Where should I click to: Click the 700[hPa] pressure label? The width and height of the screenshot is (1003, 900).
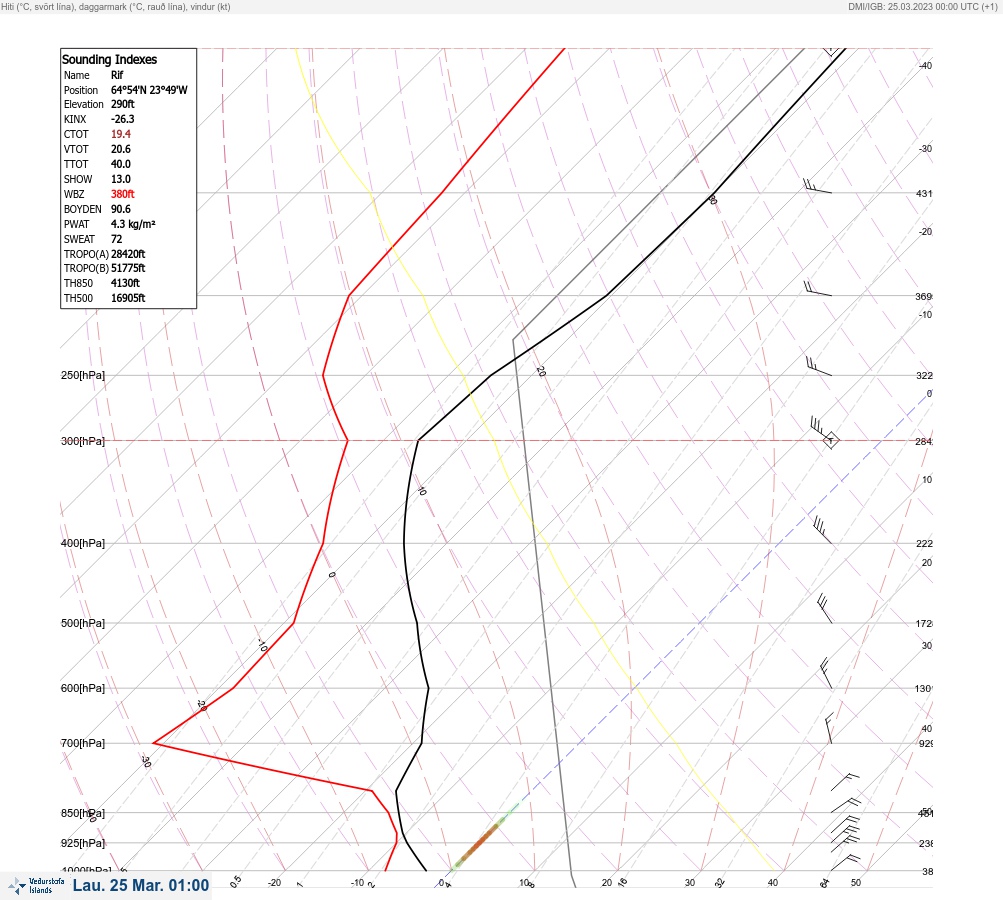[83, 743]
